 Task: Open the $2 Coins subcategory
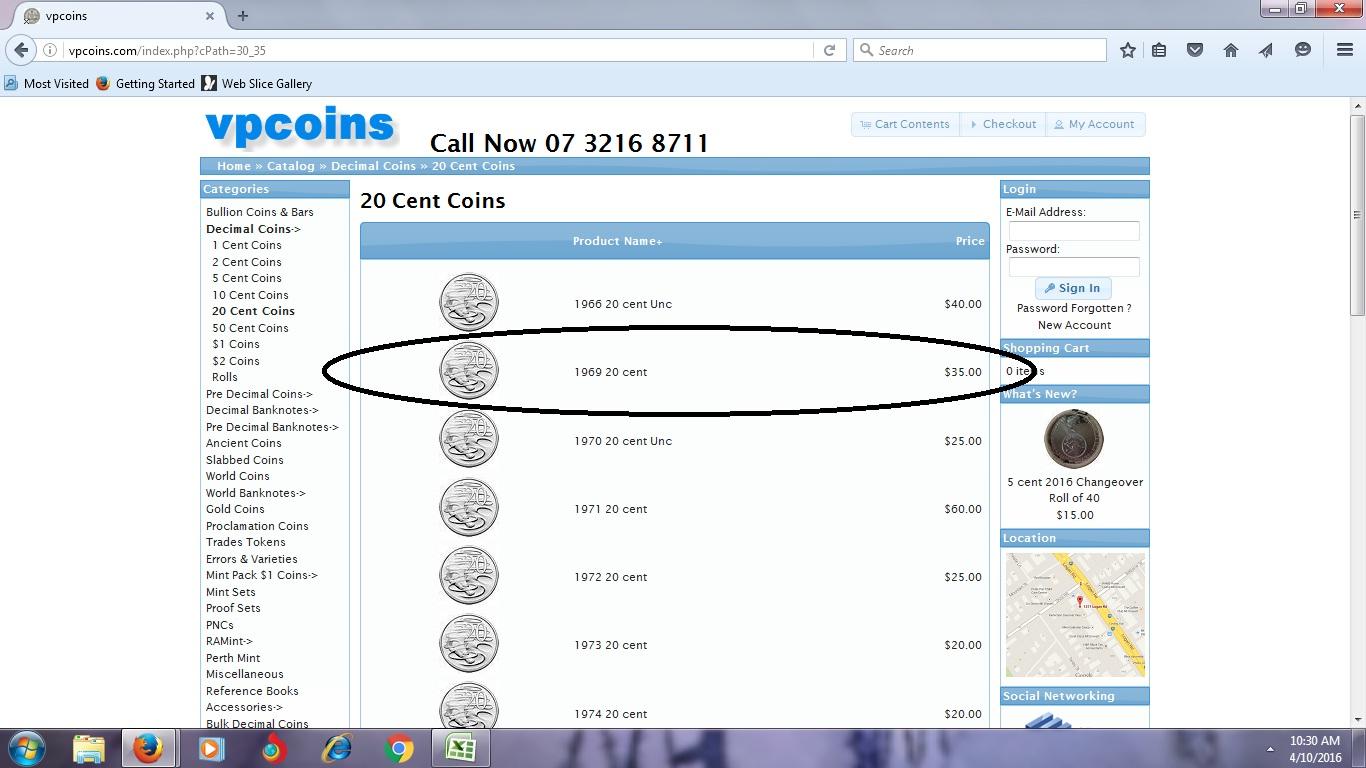tap(236, 361)
